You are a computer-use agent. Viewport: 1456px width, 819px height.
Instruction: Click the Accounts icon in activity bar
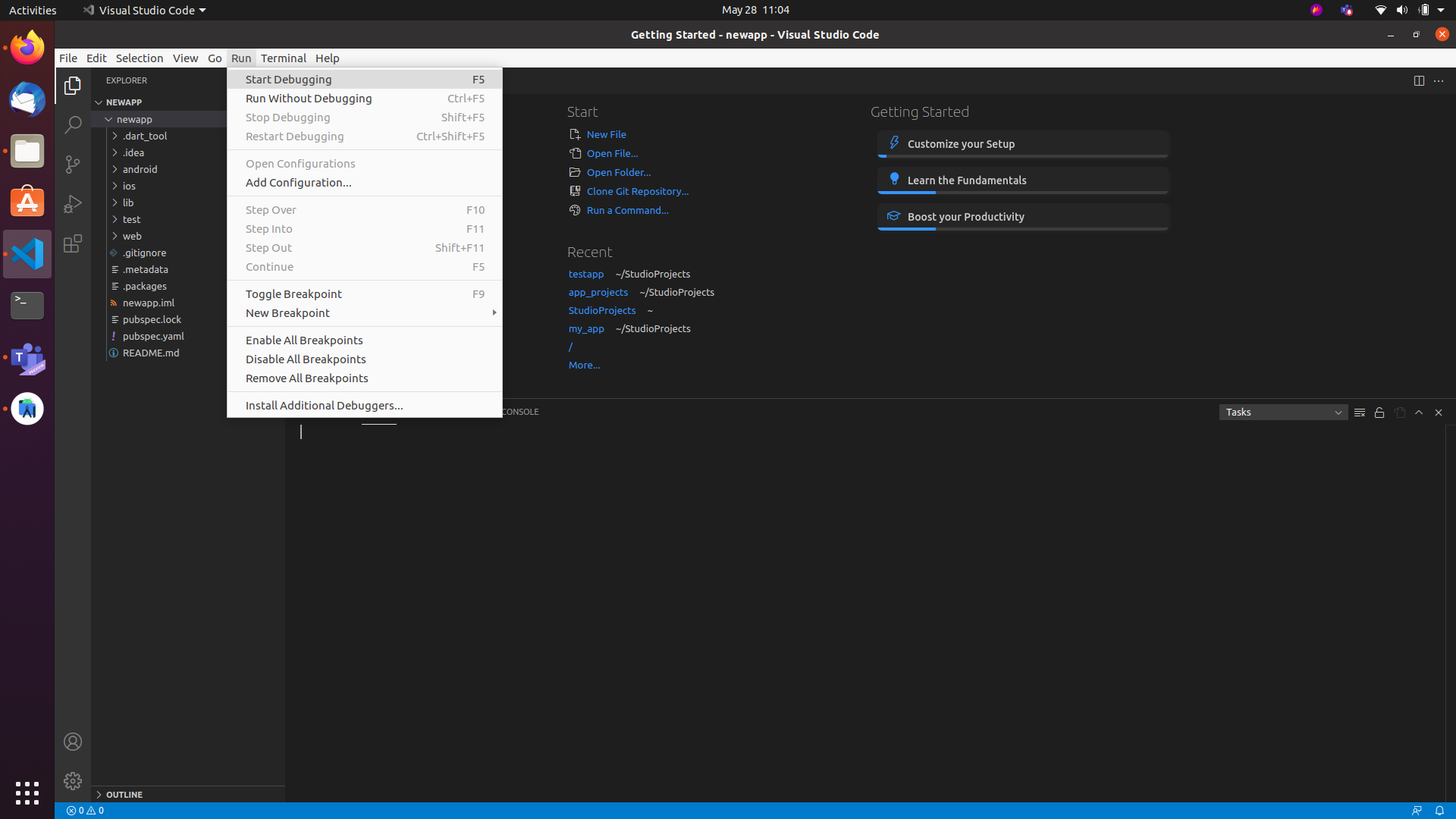pos(73,741)
